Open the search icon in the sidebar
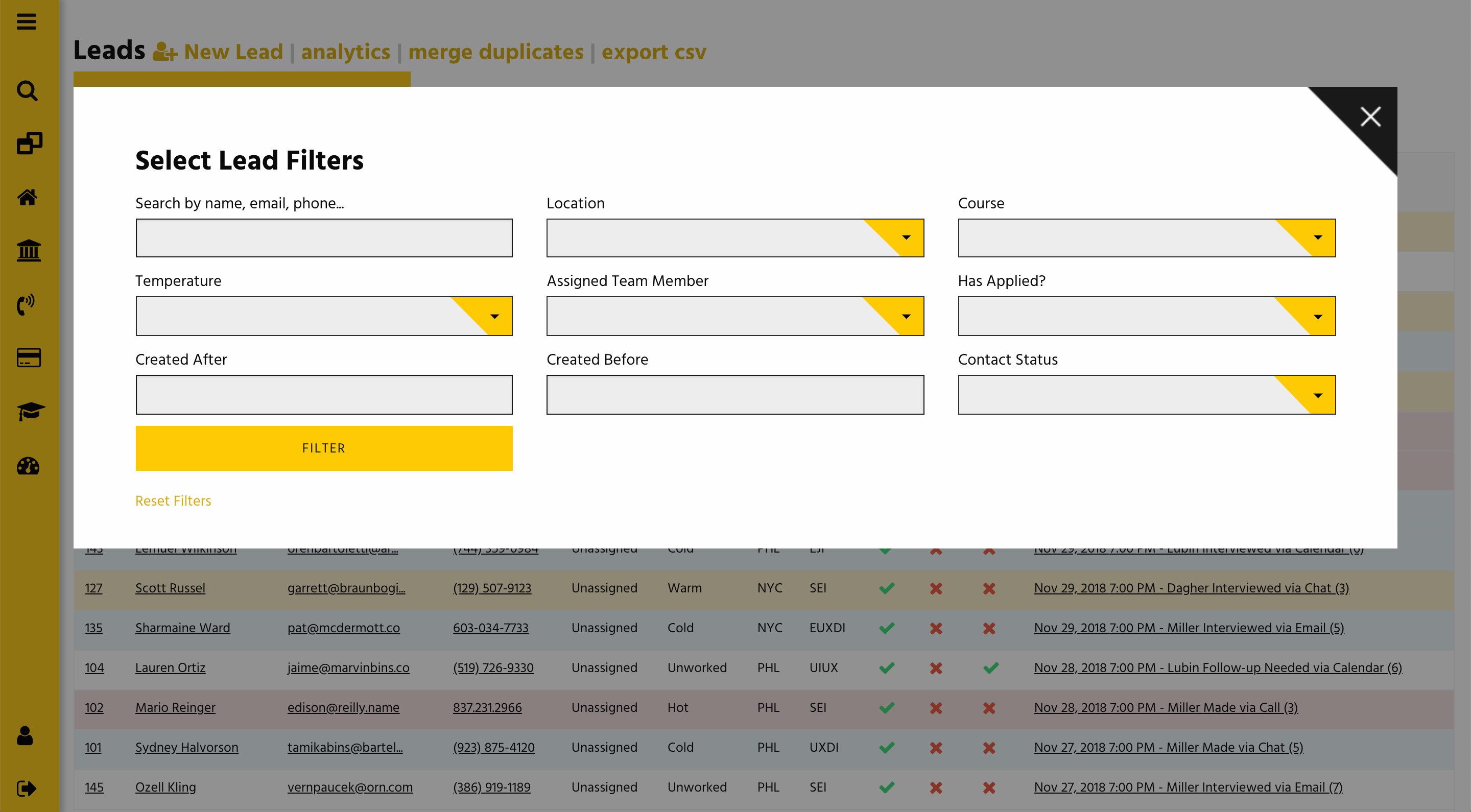1471x812 pixels. point(27,91)
